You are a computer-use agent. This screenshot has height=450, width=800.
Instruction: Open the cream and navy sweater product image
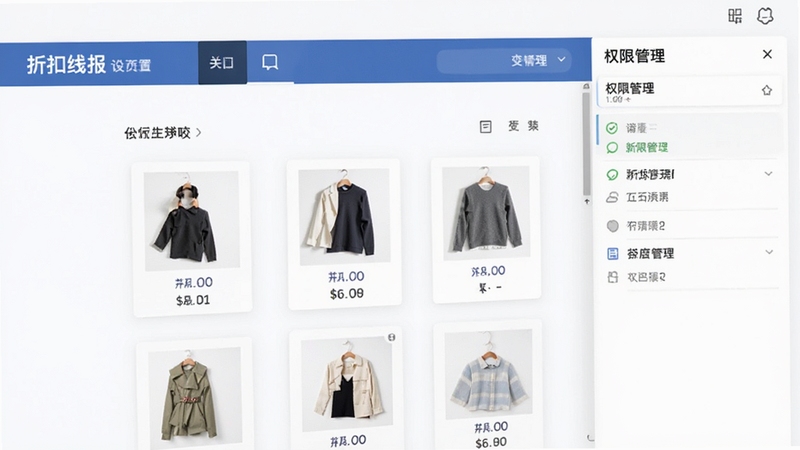[x=344, y=217]
